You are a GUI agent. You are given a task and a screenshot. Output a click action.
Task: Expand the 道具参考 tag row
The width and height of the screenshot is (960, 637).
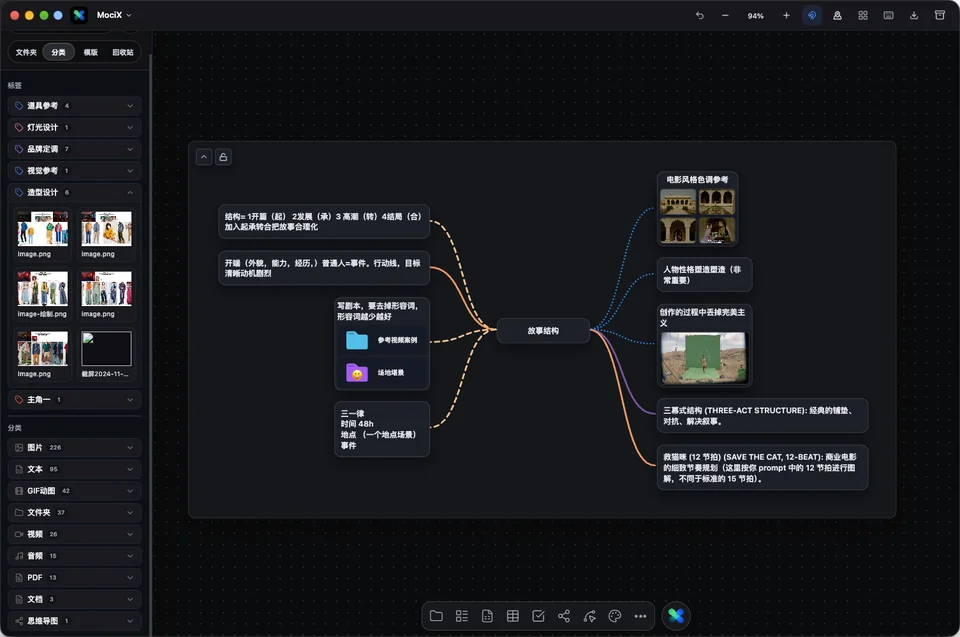[x=75, y=106]
